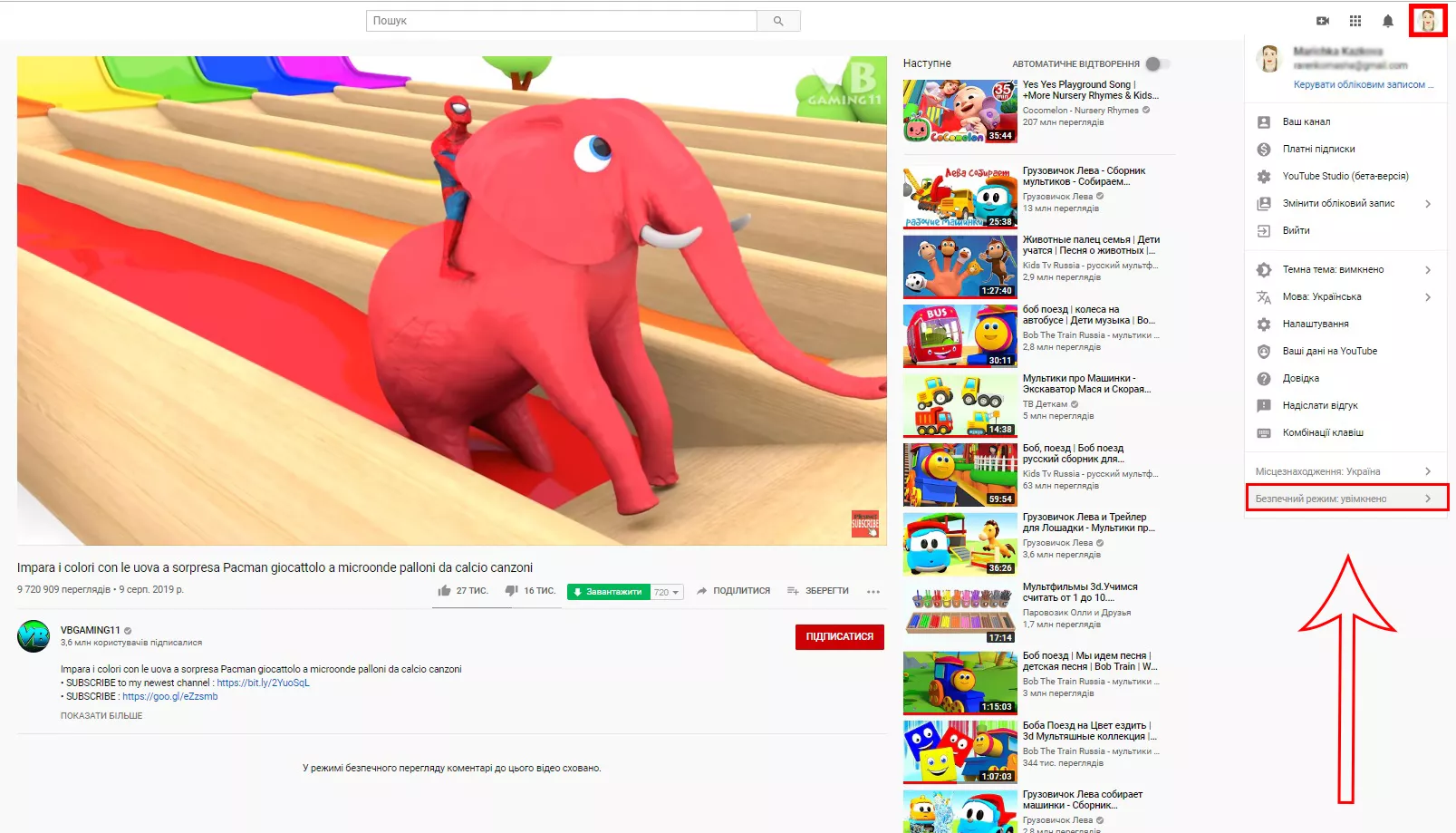Click the Підписатися button

point(839,637)
